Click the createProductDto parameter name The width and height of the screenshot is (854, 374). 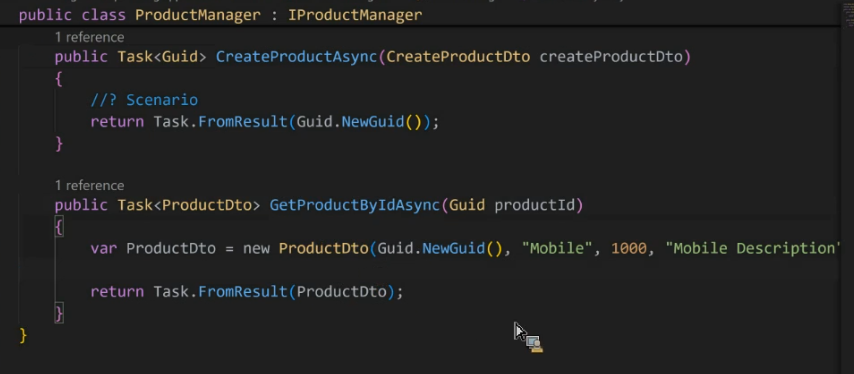point(611,57)
